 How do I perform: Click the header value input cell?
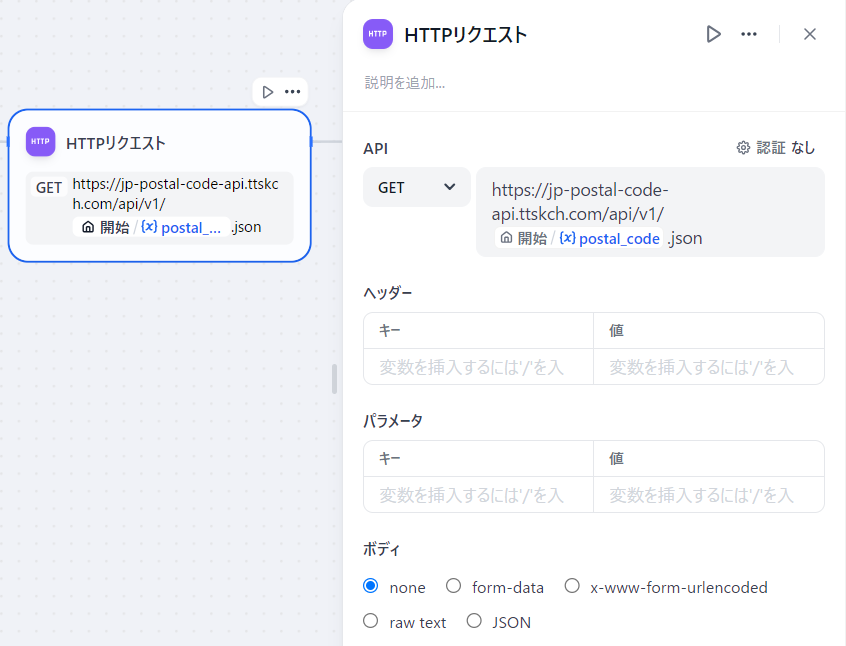tap(708, 367)
